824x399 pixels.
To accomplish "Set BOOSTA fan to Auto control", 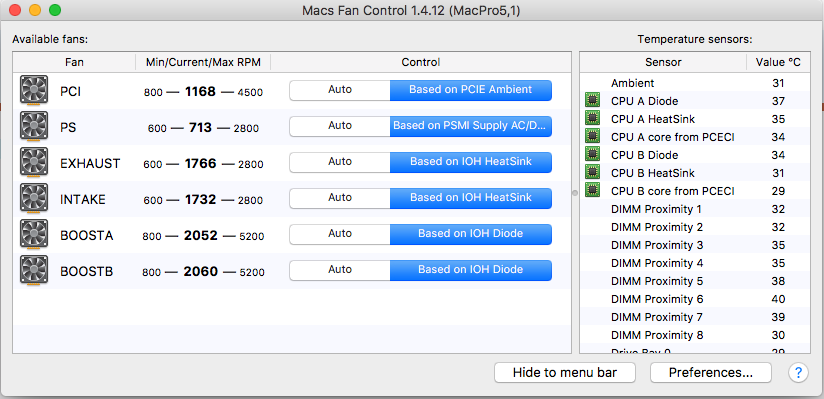I will (339, 234).
